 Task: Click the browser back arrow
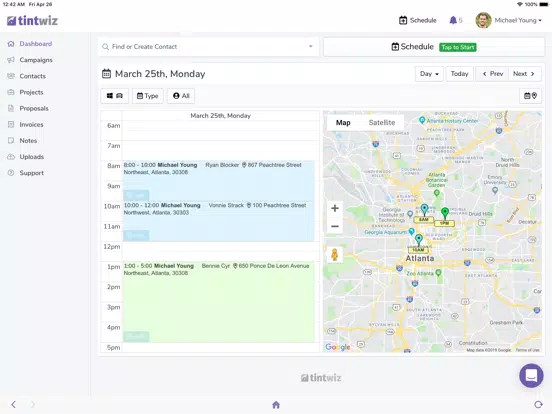13,404
